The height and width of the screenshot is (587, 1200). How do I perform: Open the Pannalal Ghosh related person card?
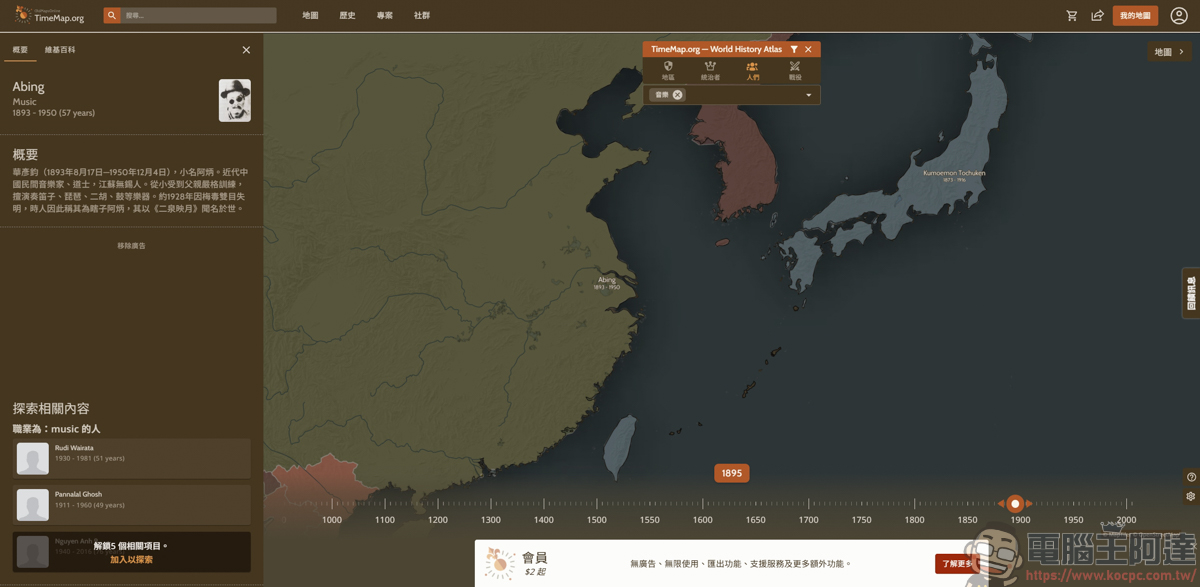132,505
